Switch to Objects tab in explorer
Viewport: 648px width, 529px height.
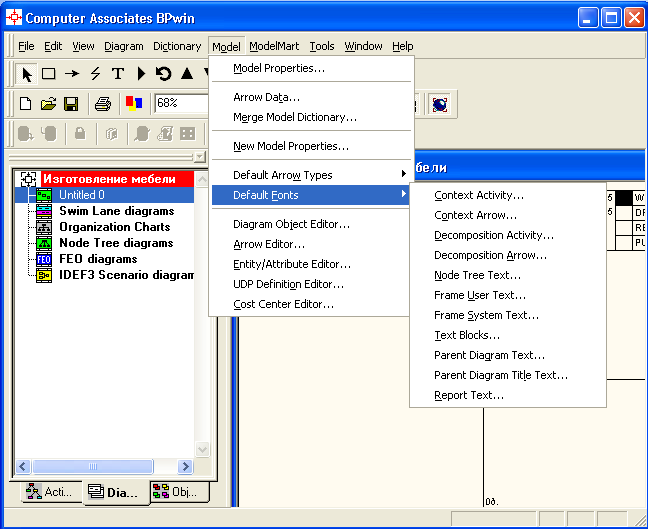pyautogui.click(x=180, y=492)
